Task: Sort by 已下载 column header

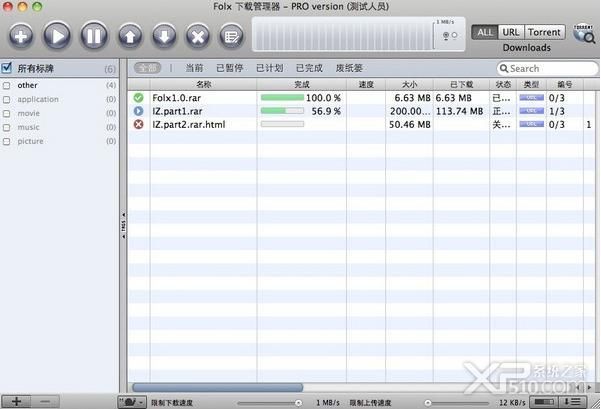Action: (x=461, y=84)
